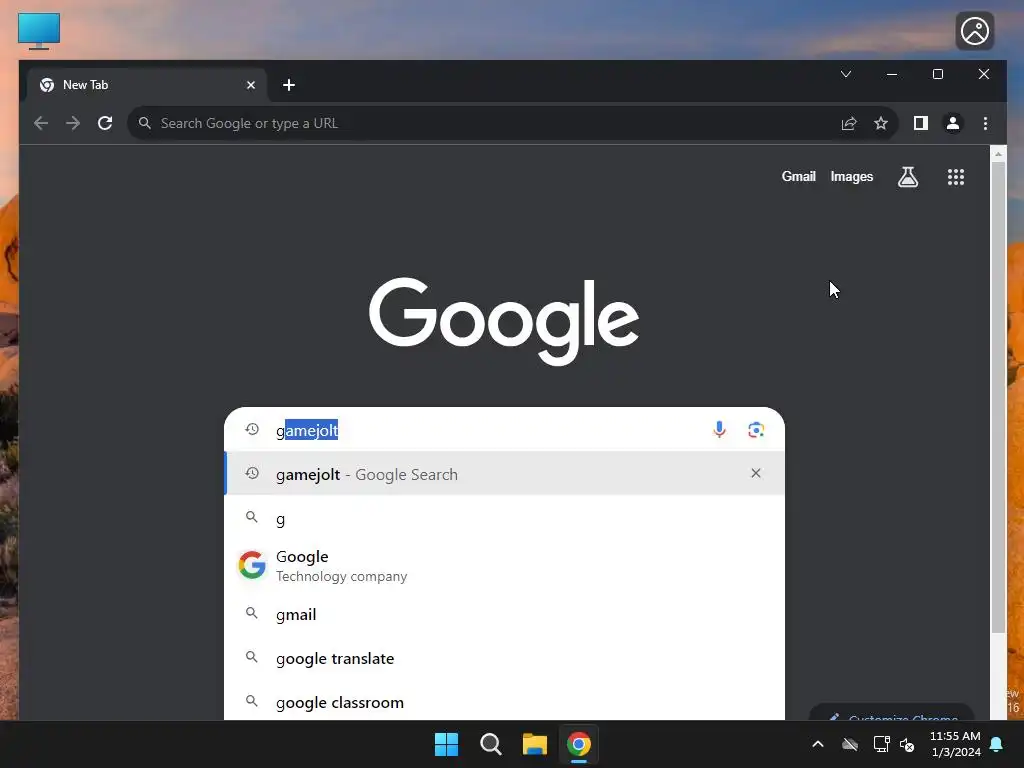Start voice search with the microphone icon
This screenshot has width=1024, height=768.
coord(719,429)
